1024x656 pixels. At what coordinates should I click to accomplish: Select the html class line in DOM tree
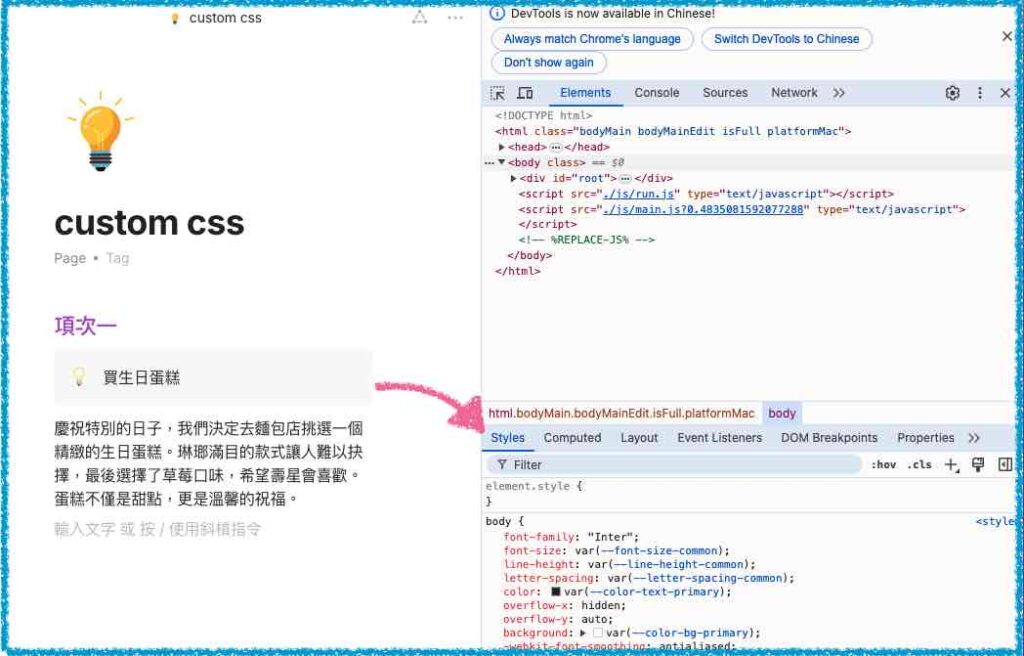[673, 131]
